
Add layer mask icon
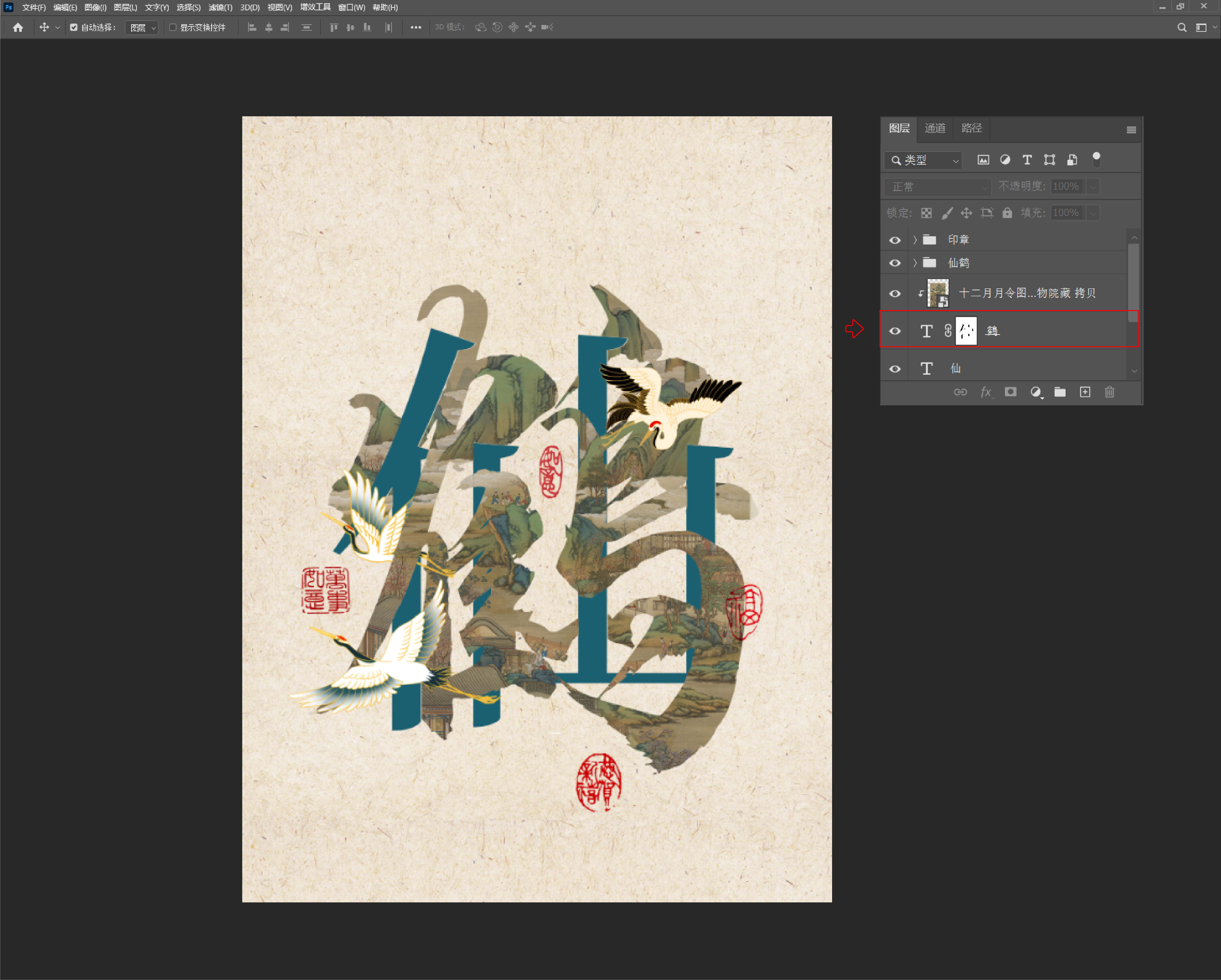[1010, 392]
